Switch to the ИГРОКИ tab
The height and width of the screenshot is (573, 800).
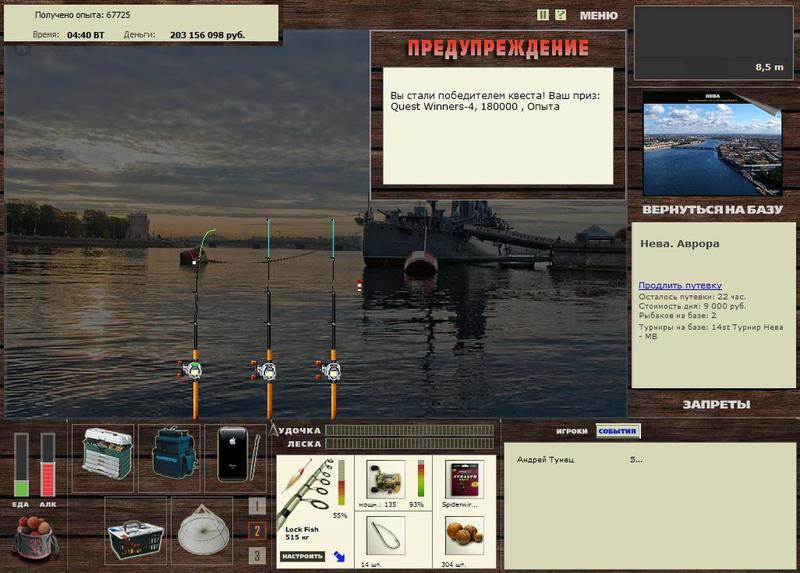click(572, 431)
